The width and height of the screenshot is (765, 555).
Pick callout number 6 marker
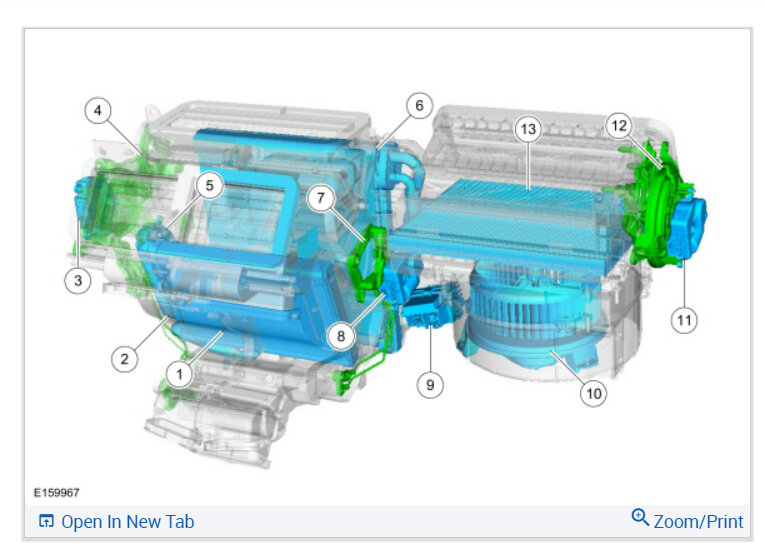419,105
